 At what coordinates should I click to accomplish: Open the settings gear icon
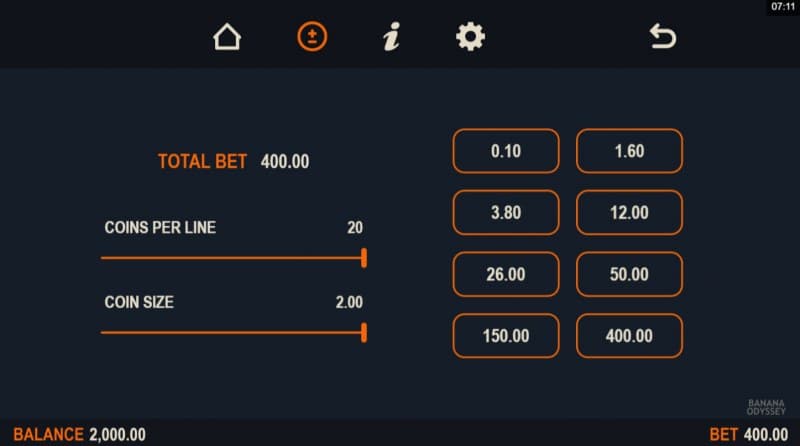click(470, 37)
